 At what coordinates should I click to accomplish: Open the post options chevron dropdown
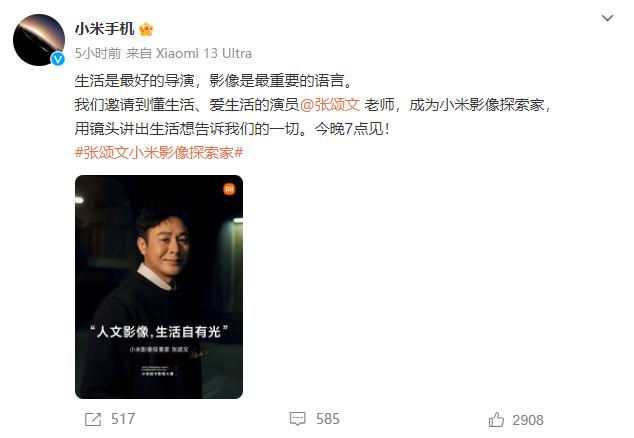coord(607,18)
